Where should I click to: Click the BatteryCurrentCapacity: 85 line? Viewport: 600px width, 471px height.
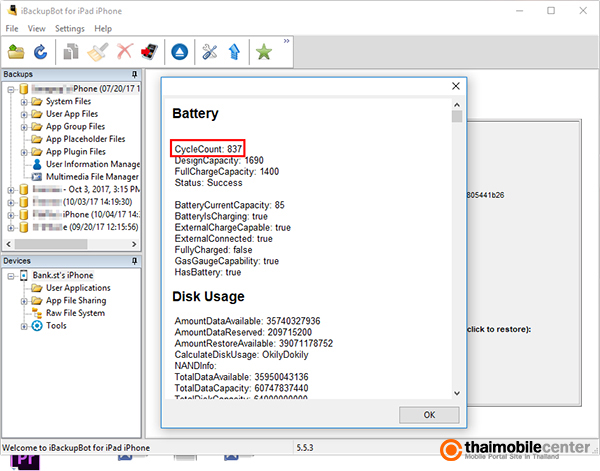(x=229, y=205)
